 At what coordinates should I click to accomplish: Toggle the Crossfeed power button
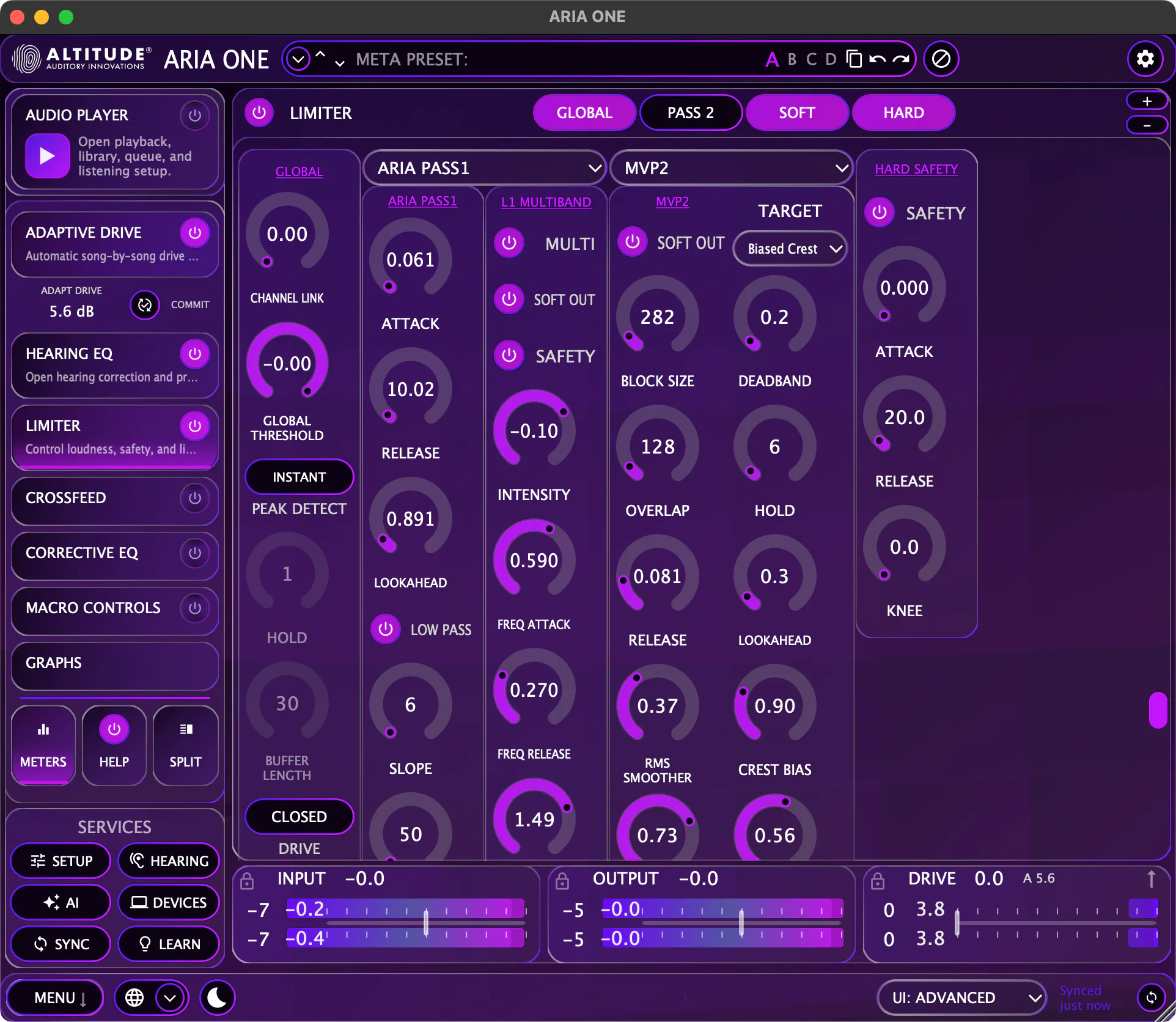195,498
